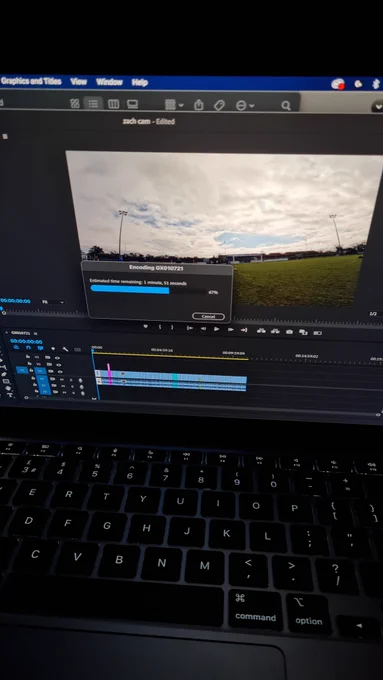Toggle V3 track output eye

point(57,358)
